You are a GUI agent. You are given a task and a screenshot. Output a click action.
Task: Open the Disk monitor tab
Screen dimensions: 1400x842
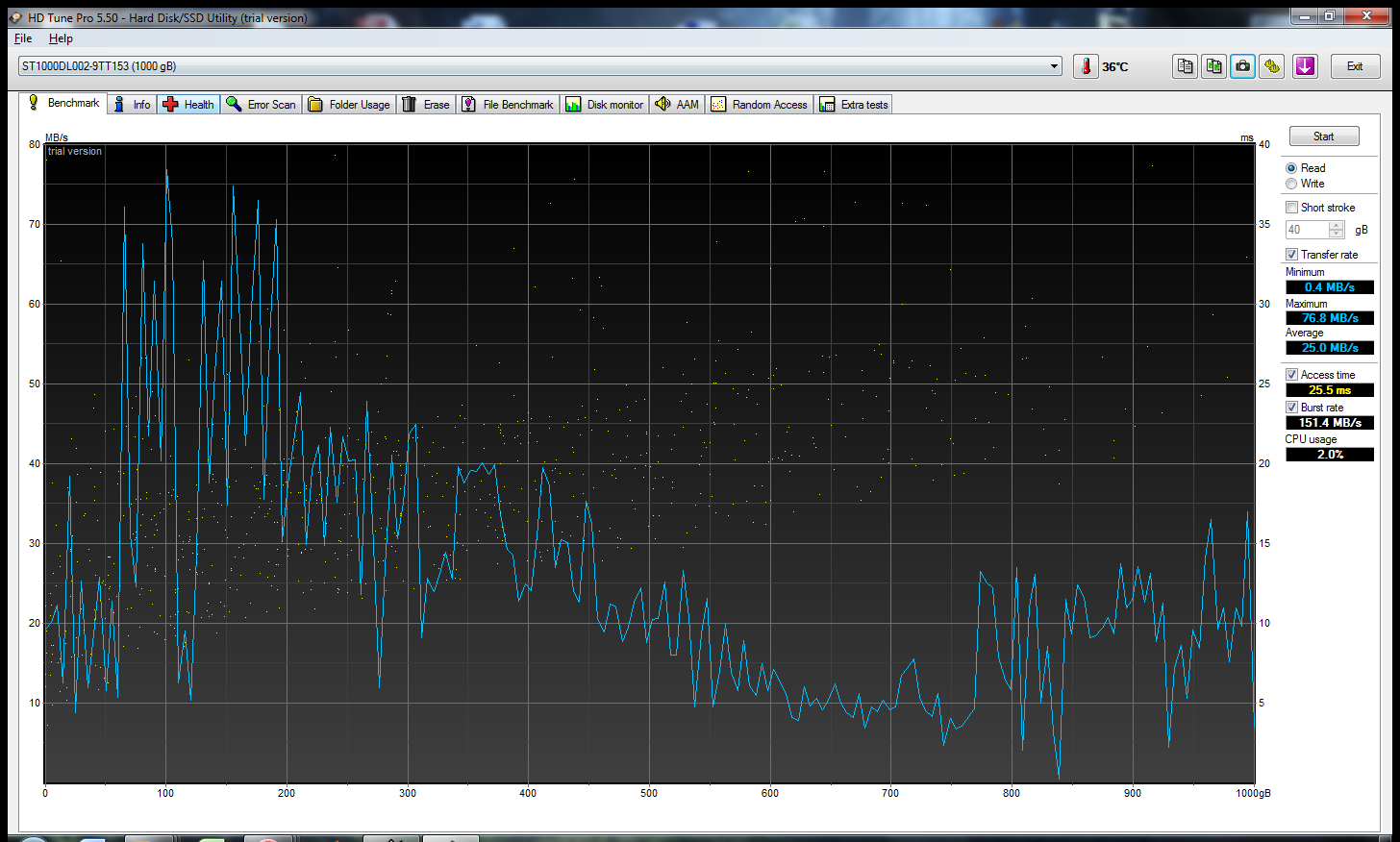[605, 105]
